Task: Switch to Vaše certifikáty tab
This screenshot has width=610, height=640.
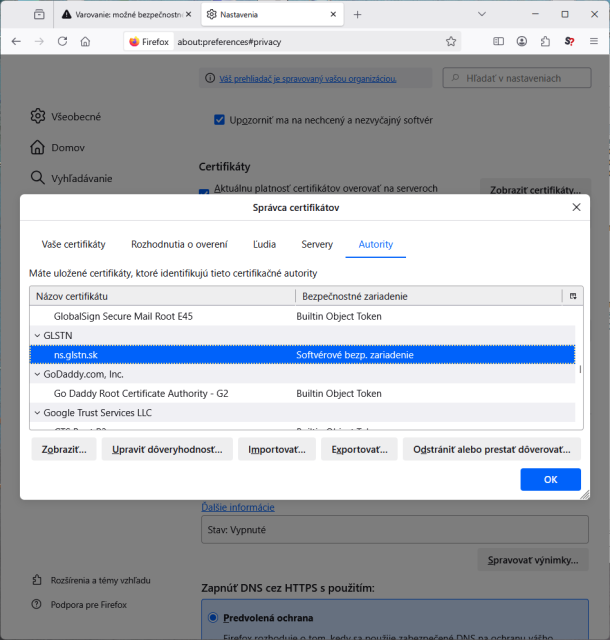Action: 73,244
